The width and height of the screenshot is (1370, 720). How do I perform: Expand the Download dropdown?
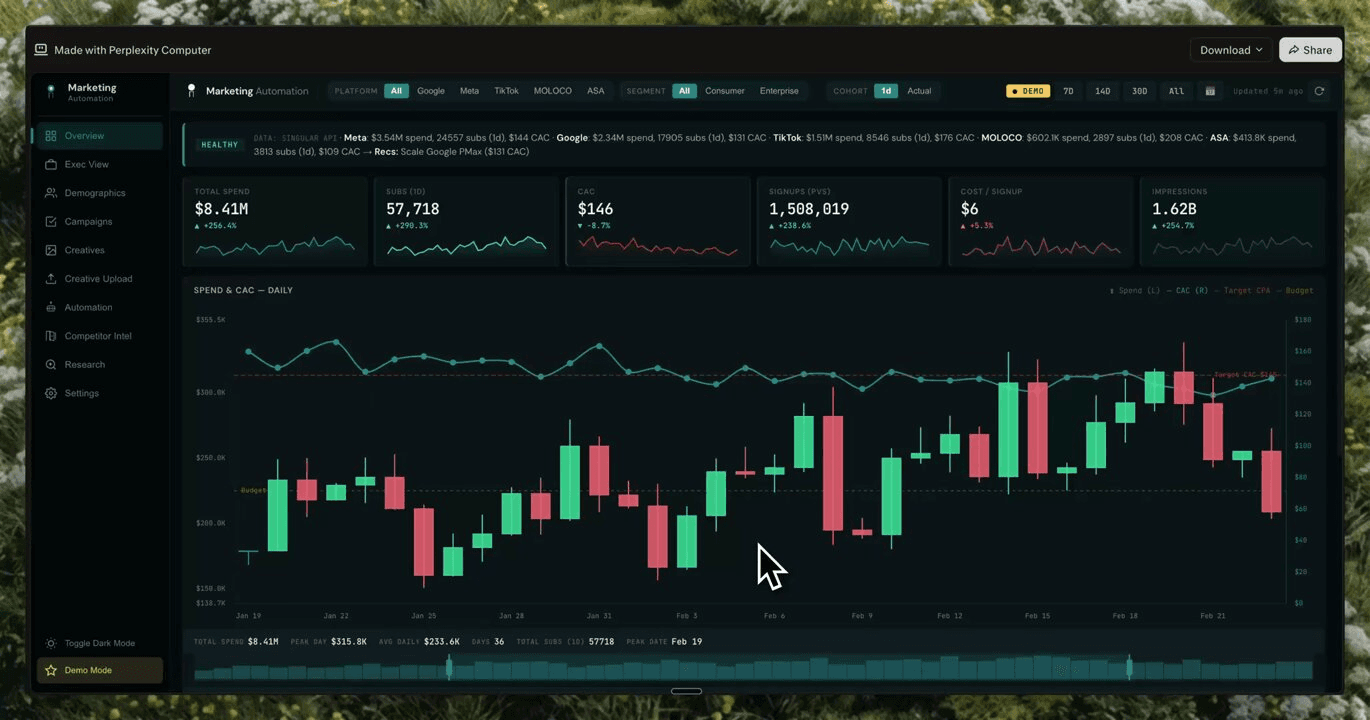click(x=1231, y=50)
